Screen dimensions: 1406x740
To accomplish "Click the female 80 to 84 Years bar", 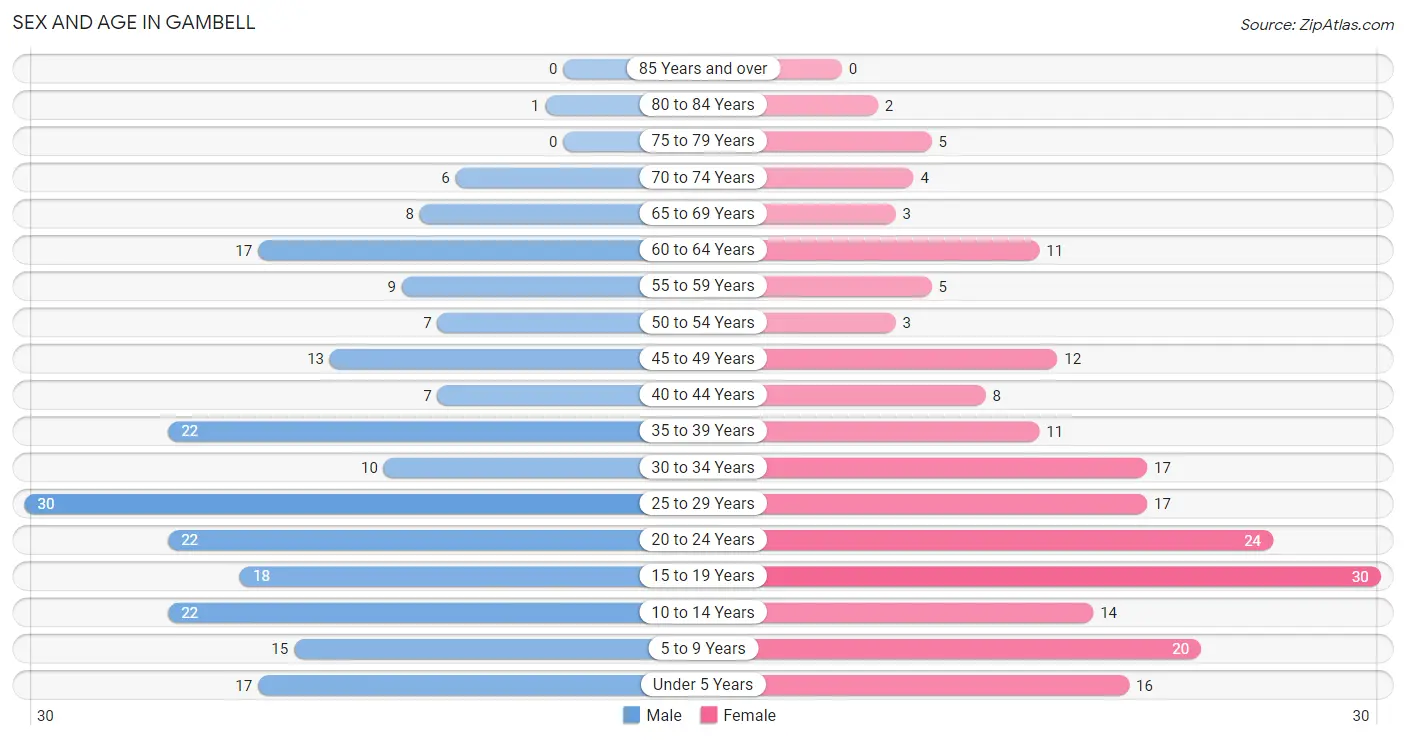I will [x=822, y=105].
